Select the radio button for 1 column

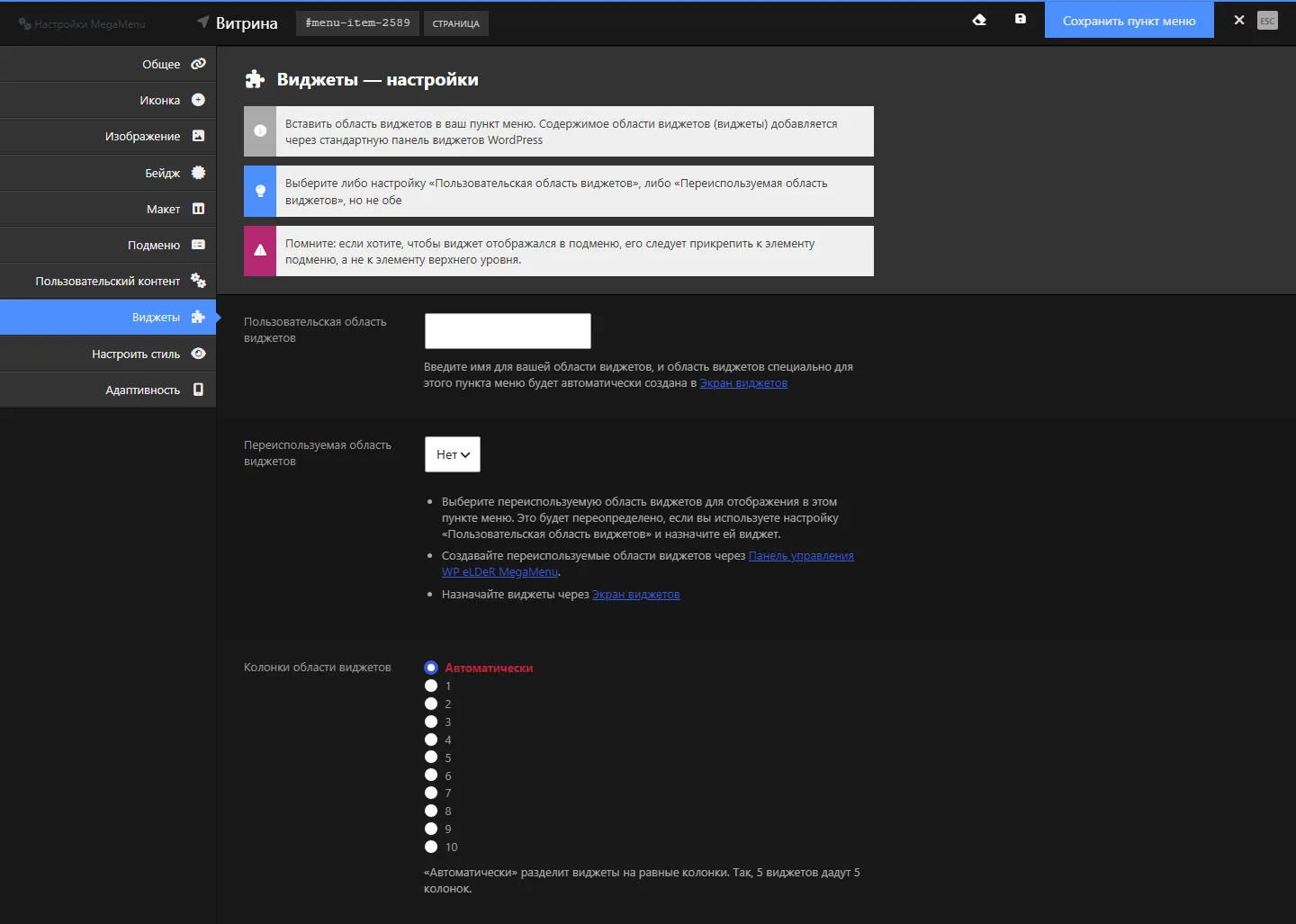[431, 686]
